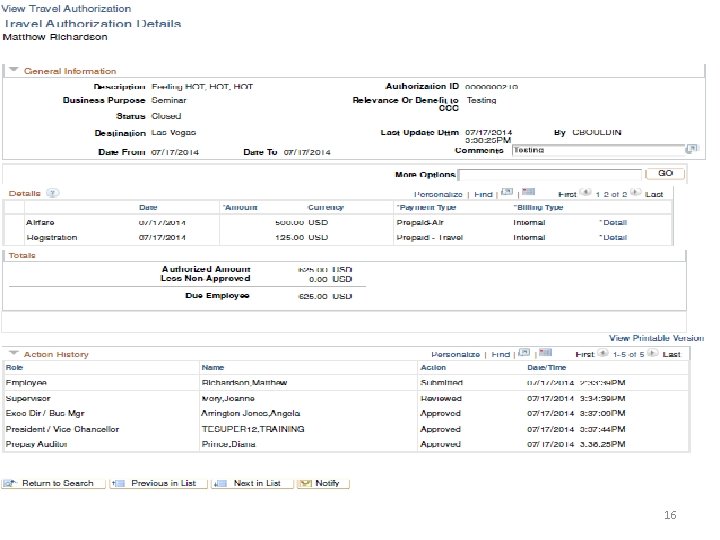The height and width of the screenshot is (540, 720).
Task: Open the More Options dropdown
Action: coord(550,175)
